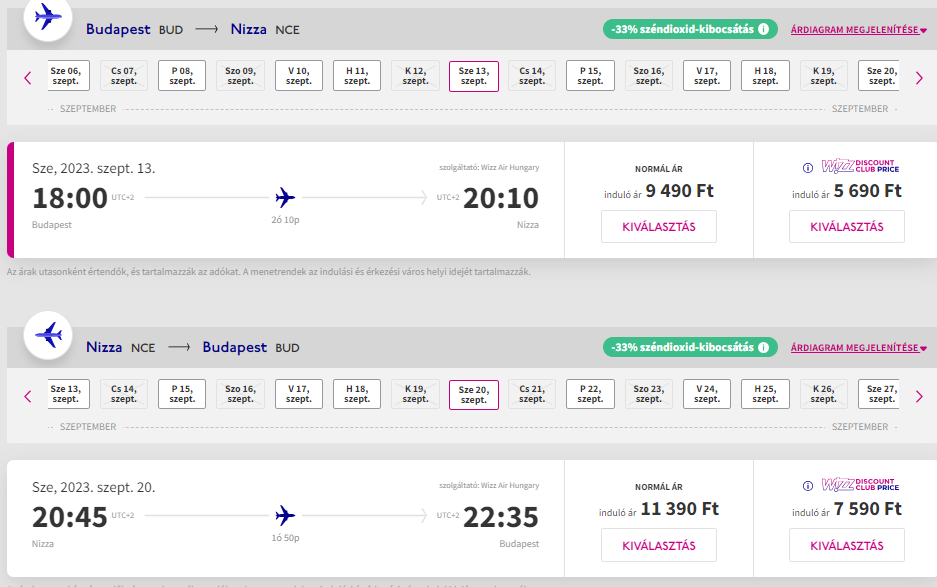
Task: Choose discount club 5 690 Ft Kiválasztás
Action: (x=846, y=227)
